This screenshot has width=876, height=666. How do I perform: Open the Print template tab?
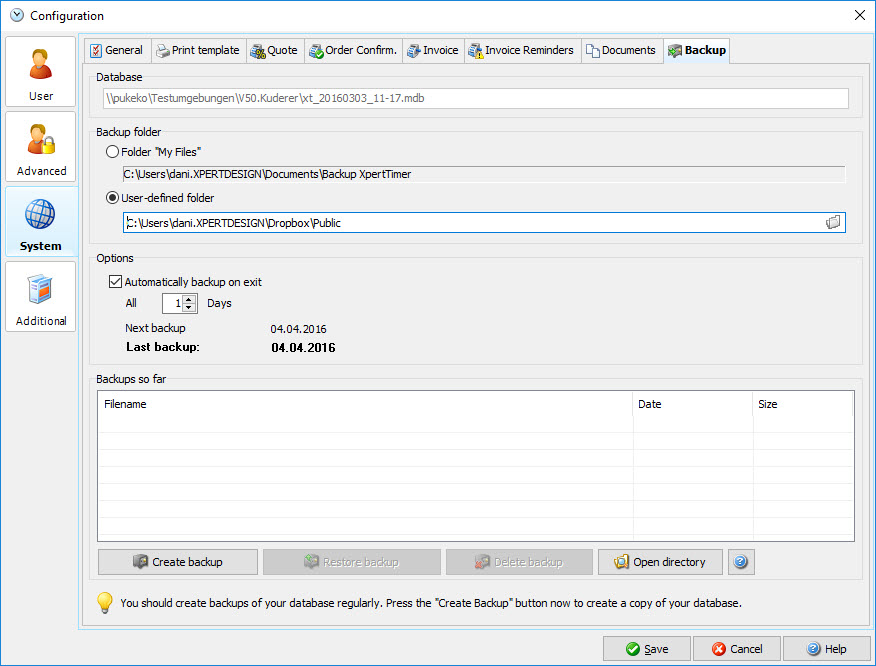click(198, 50)
